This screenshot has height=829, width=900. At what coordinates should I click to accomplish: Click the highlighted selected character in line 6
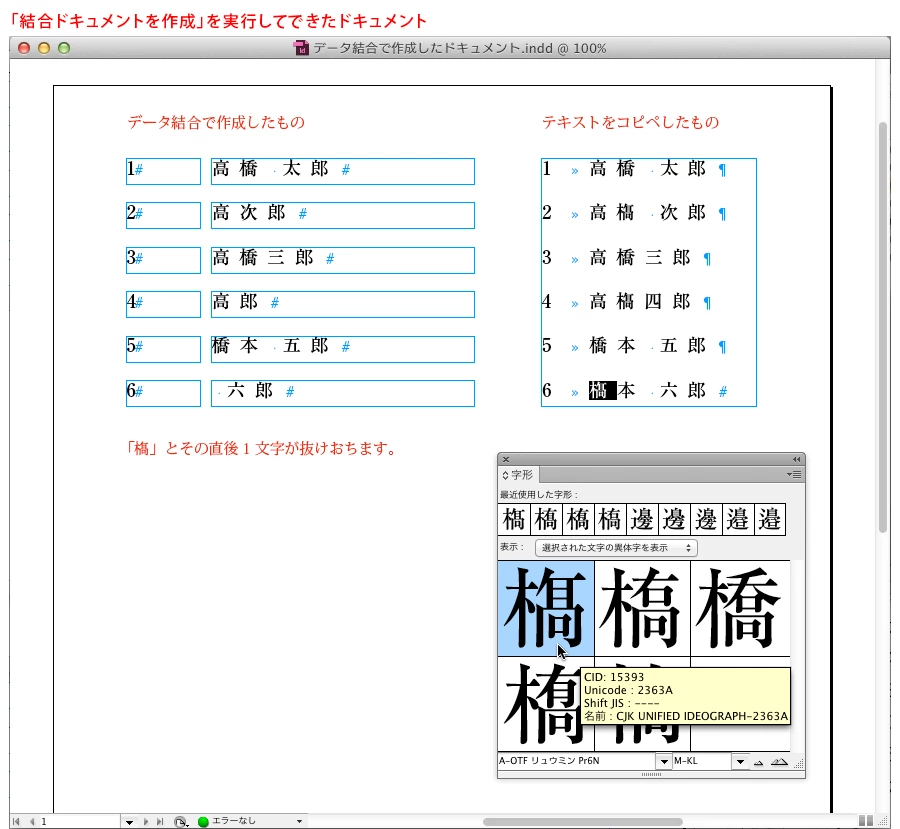point(602,390)
